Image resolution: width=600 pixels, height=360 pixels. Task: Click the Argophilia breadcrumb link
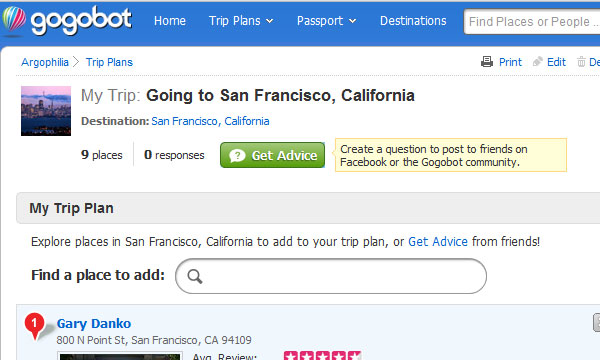(x=45, y=62)
